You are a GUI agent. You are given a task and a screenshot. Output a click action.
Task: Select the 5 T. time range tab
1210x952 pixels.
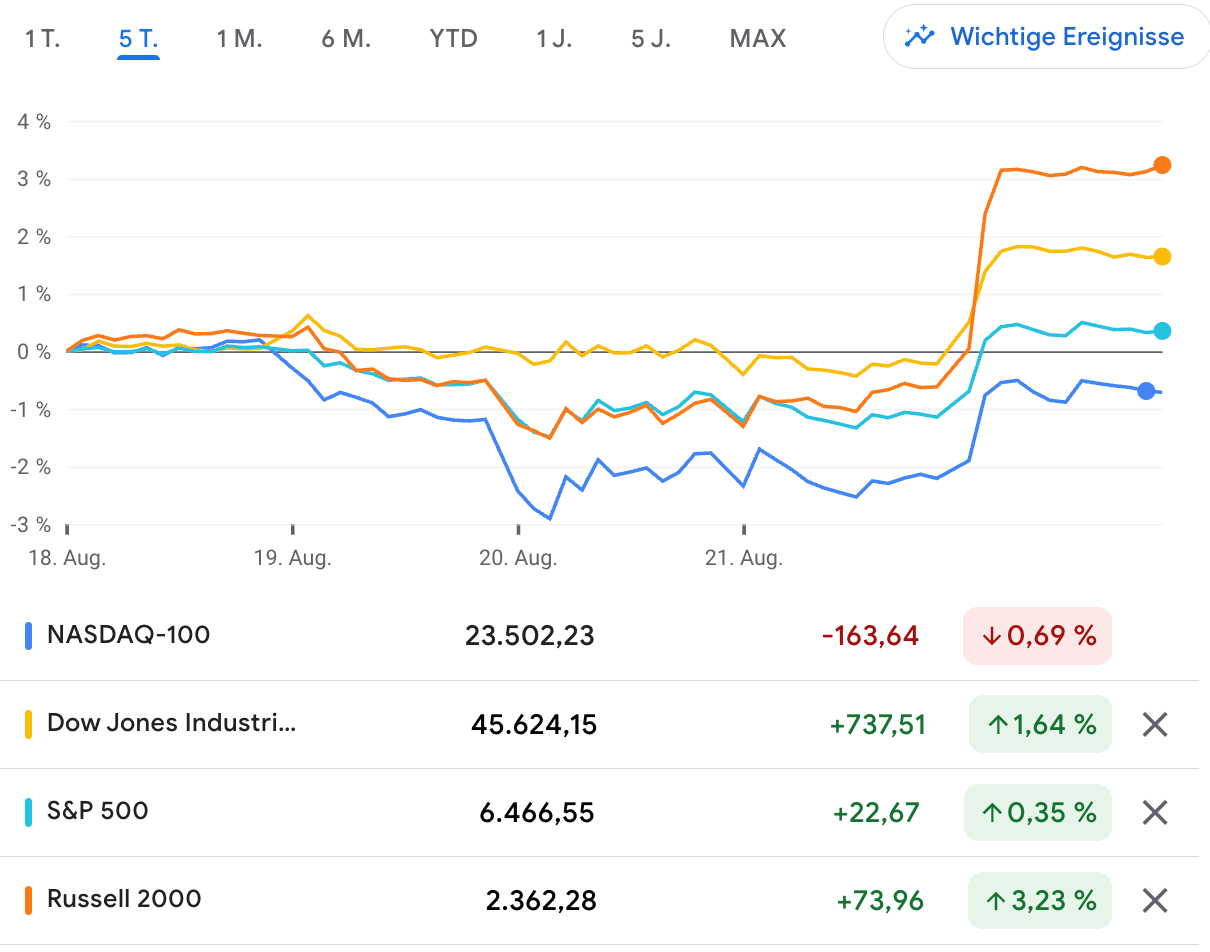(139, 39)
